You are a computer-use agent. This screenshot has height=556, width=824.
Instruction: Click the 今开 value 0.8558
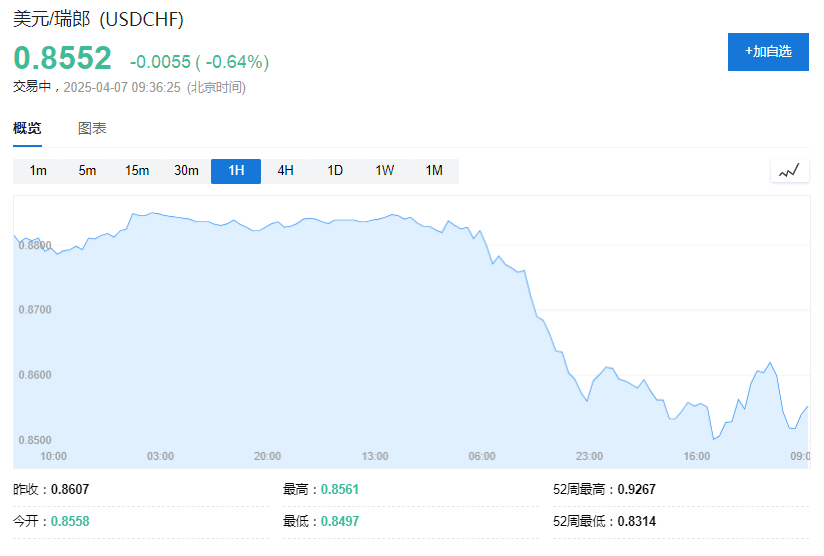[69, 521]
